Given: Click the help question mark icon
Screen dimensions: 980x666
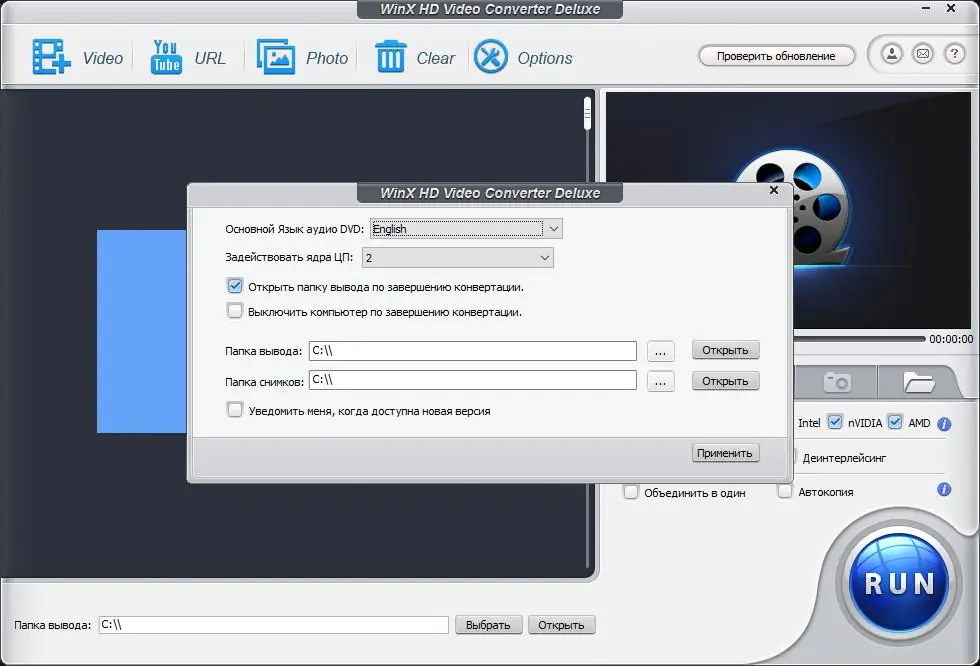Looking at the screenshot, I should pyautogui.click(x=953, y=54).
